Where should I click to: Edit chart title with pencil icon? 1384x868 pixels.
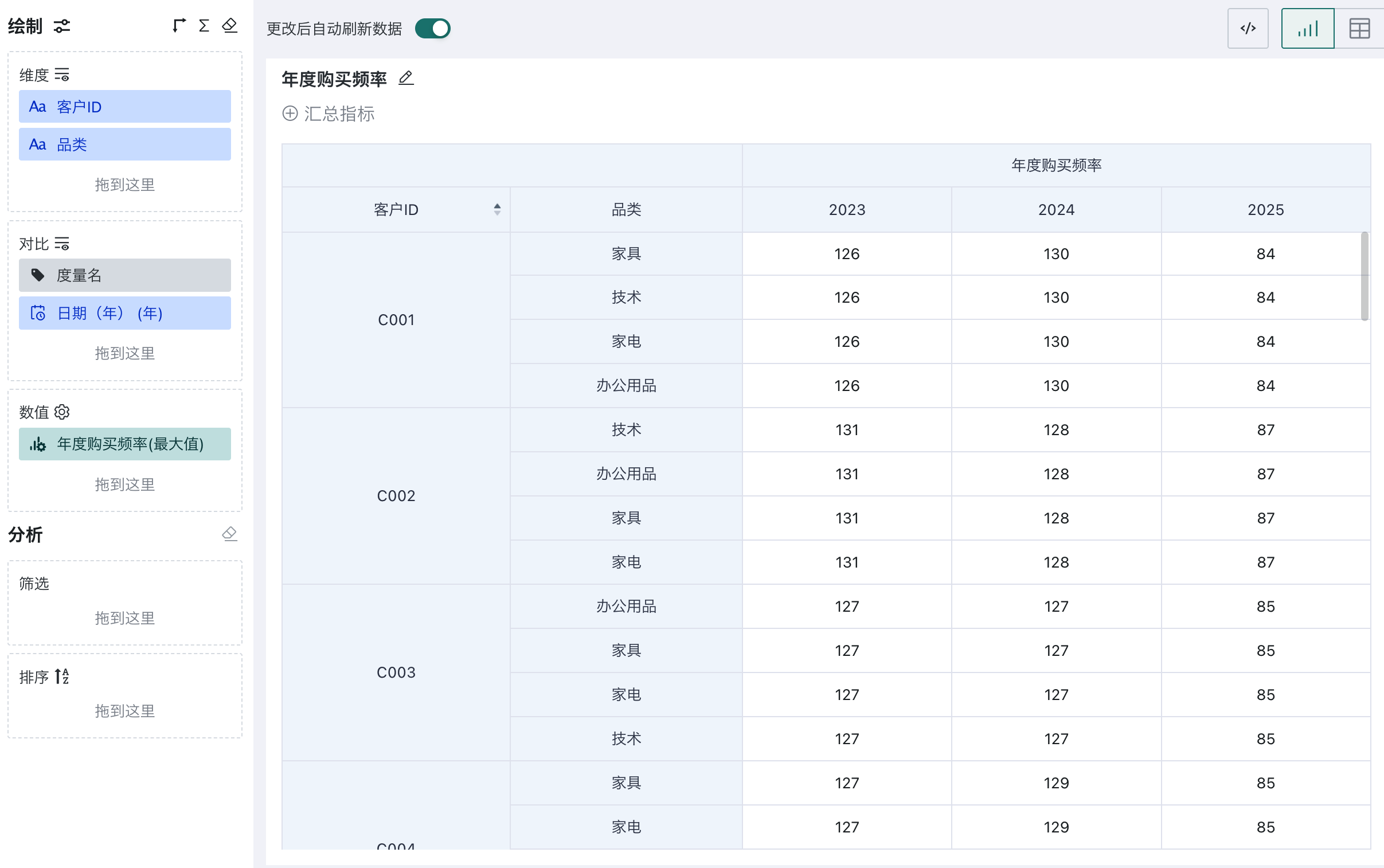point(406,78)
